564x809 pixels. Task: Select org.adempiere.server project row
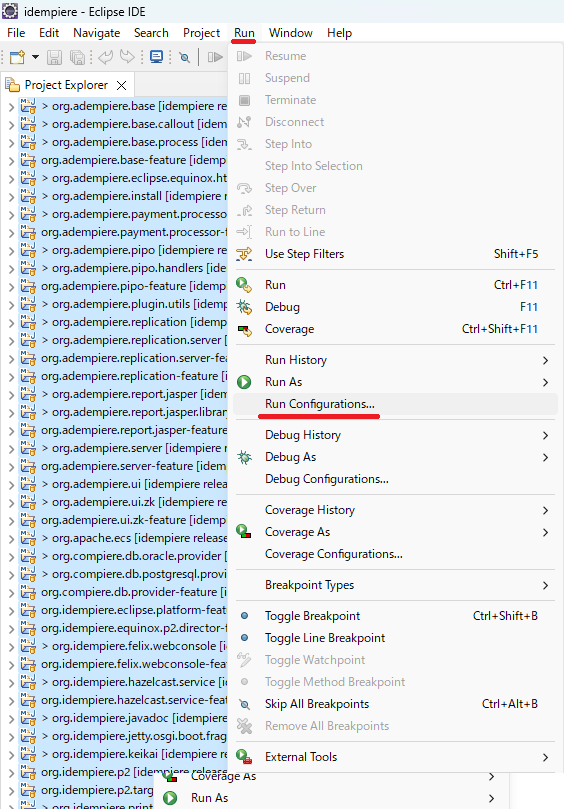coord(134,448)
